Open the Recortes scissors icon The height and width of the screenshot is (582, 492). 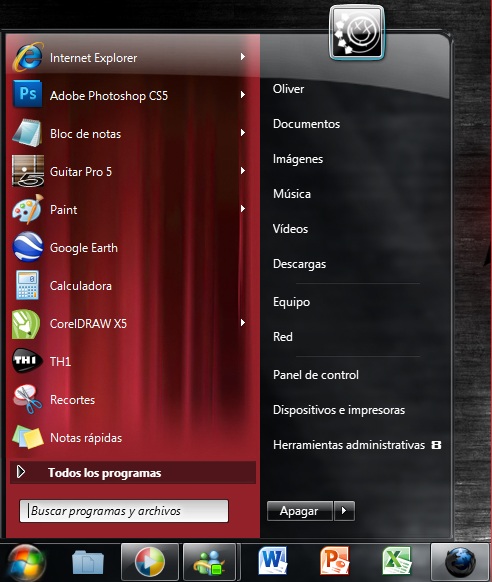pyautogui.click(x=27, y=399)
